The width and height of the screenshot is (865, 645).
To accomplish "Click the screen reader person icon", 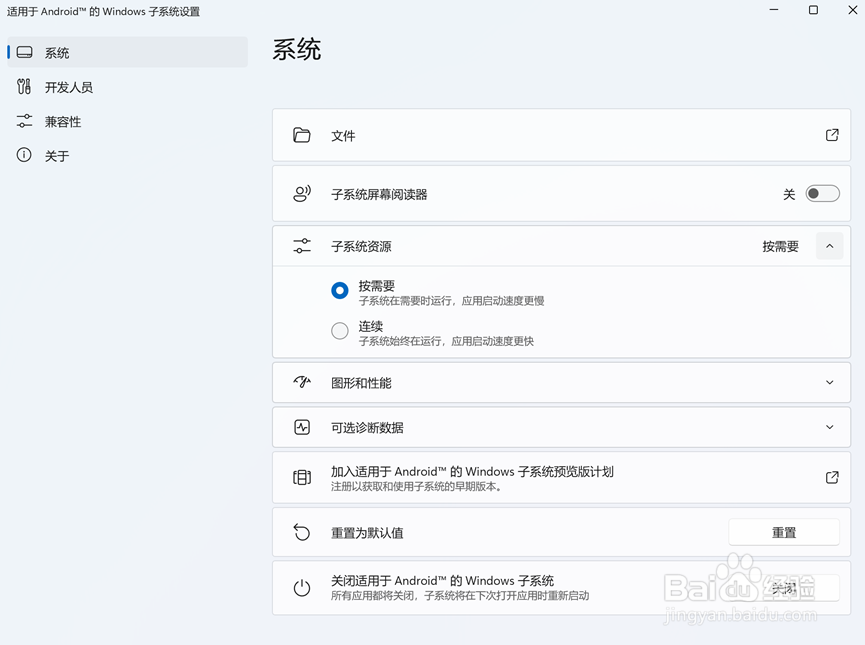I will [302, 194].
